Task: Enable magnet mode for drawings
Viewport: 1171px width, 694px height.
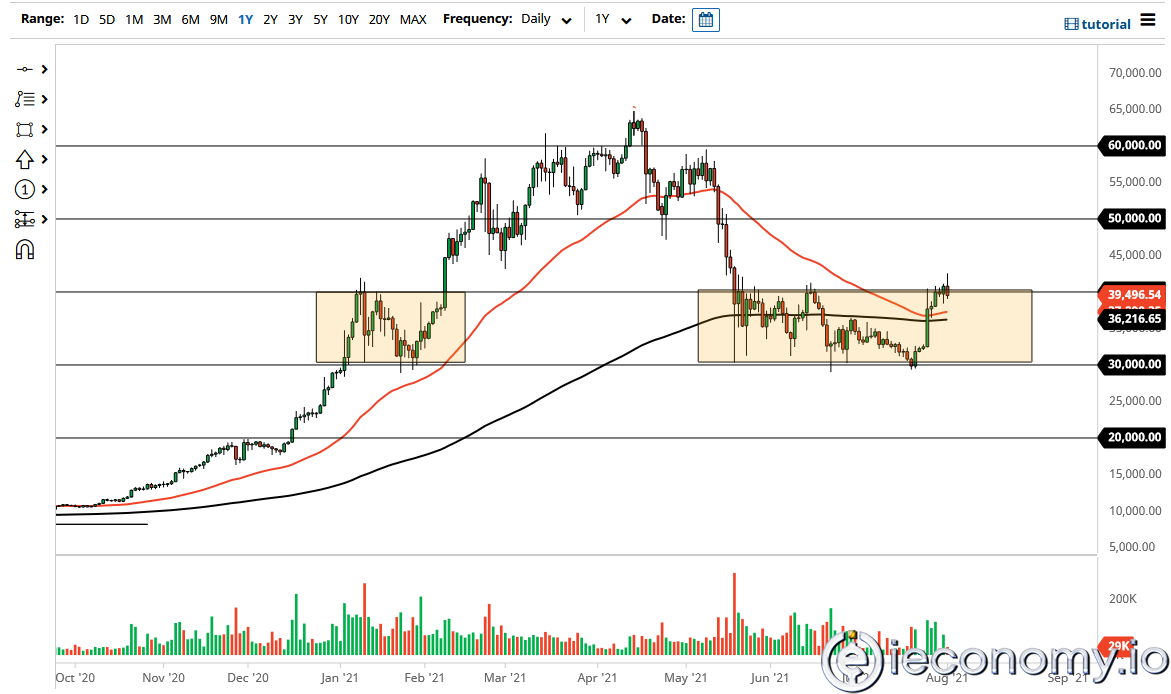Action: [25, 249]
